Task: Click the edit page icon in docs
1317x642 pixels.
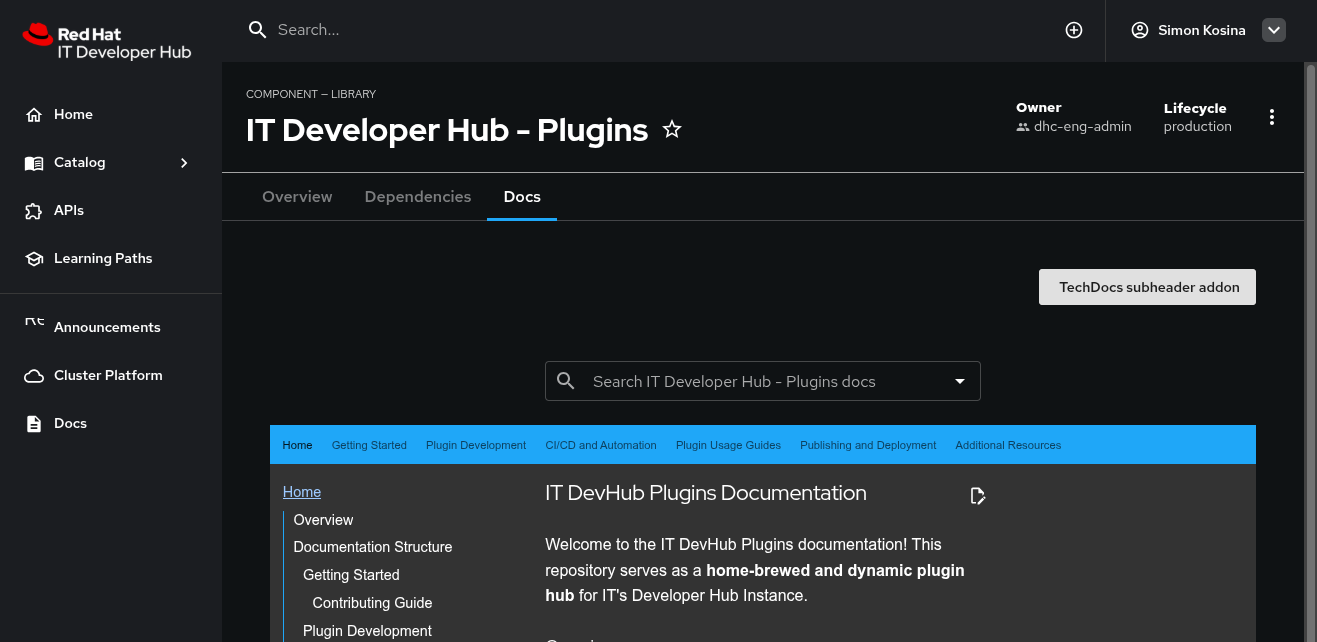Action: tap(978, 496)
